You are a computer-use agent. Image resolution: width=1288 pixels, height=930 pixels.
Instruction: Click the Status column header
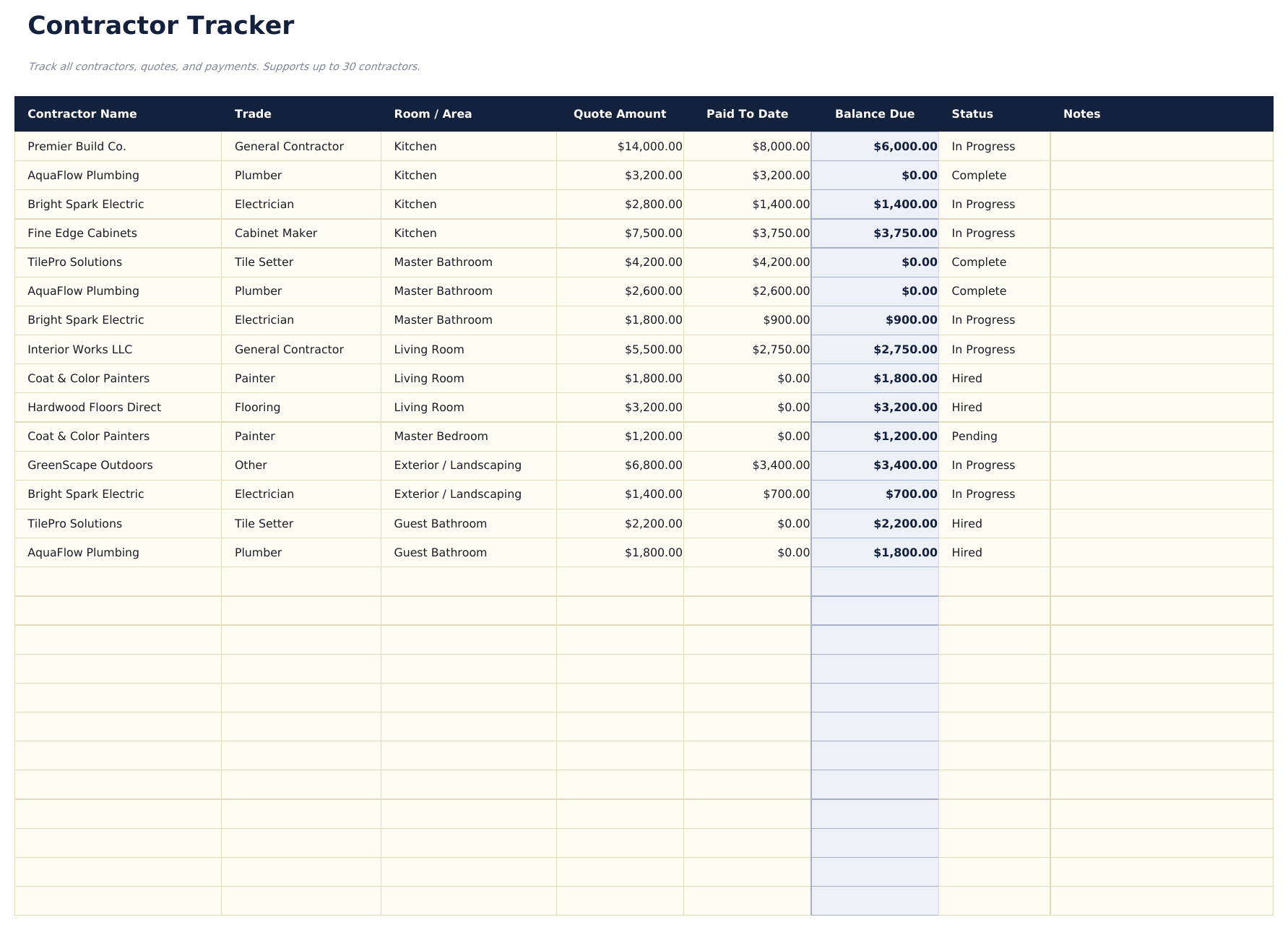(972, 113)
